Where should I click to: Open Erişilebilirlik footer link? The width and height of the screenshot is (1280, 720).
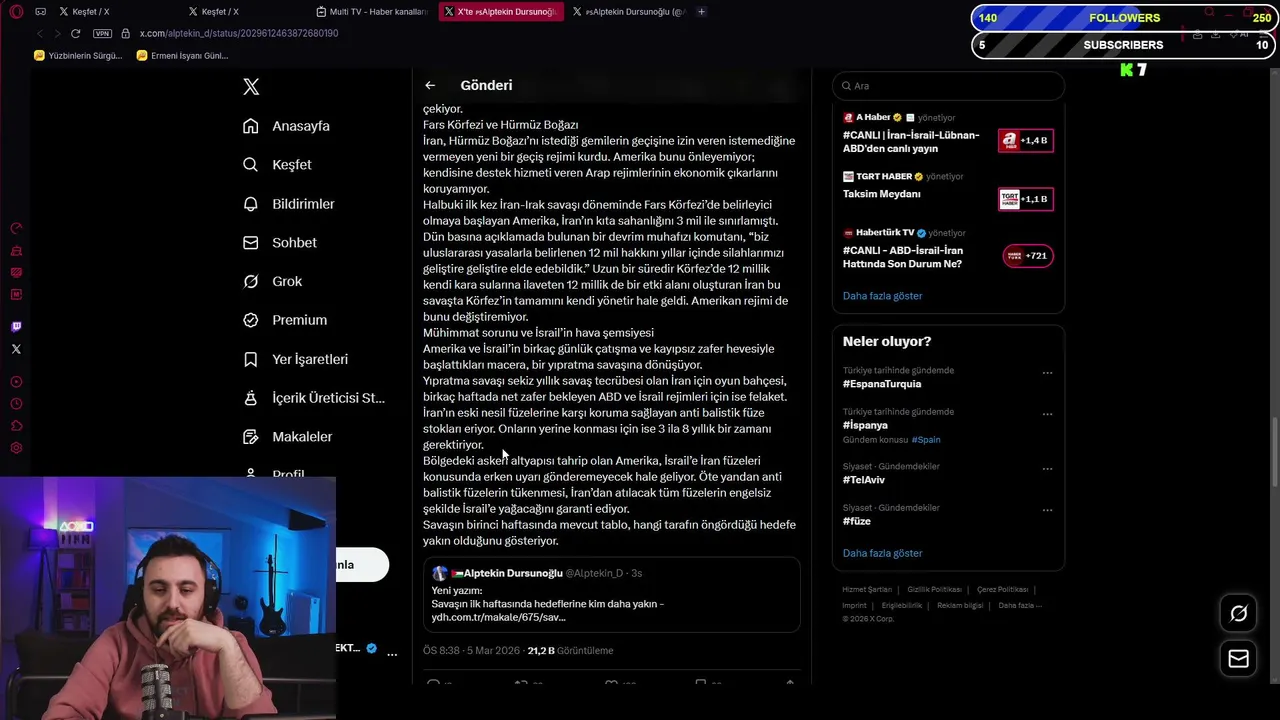click(902, 605)
